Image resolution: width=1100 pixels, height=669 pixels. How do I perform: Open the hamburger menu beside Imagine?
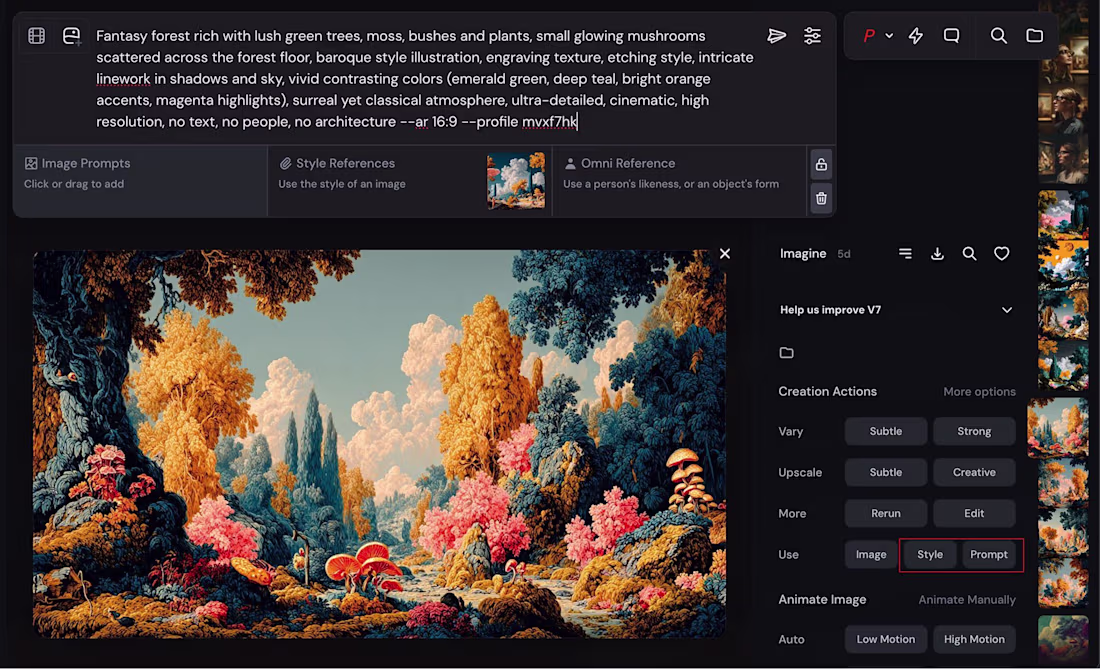(905, 254)
